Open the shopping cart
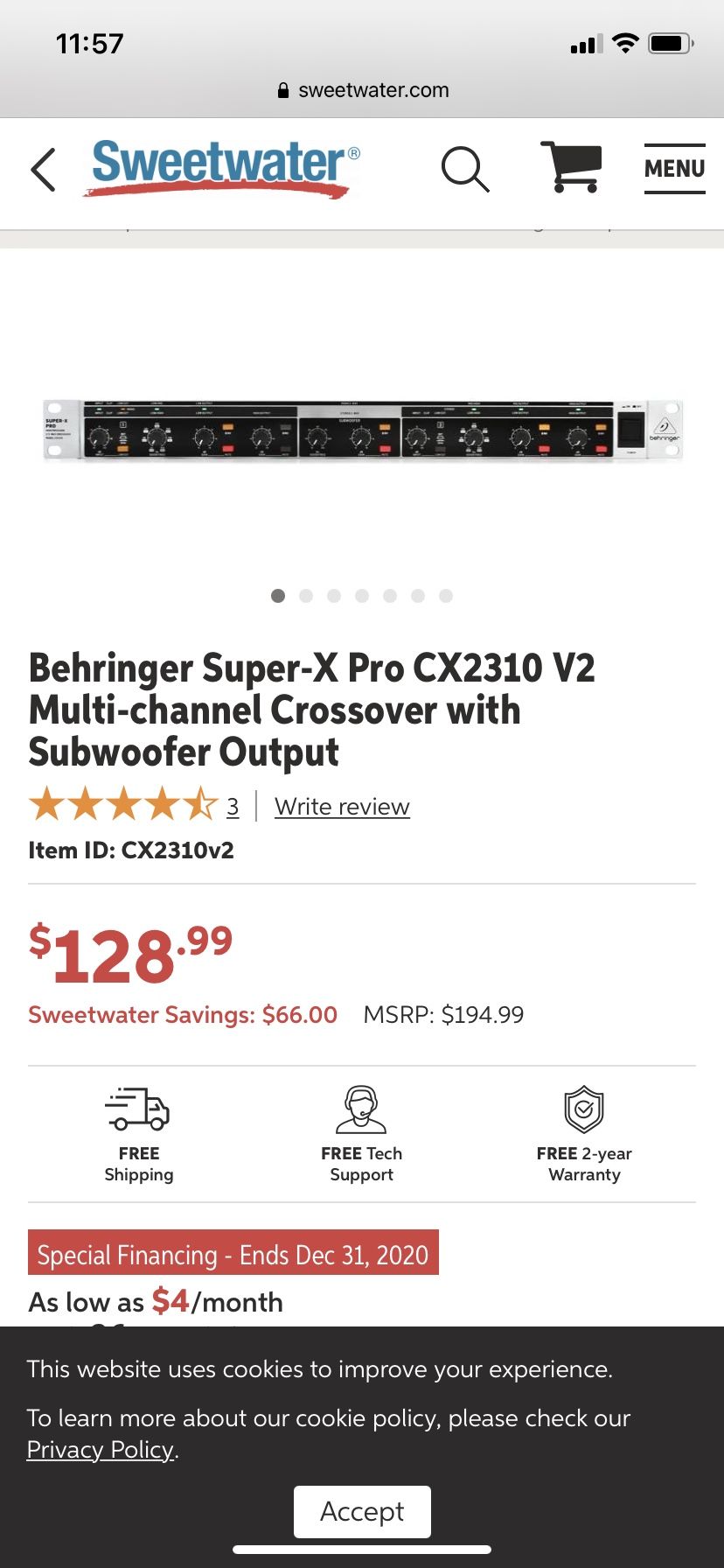This screenshot has height=1568, width=724. [572, 166]
